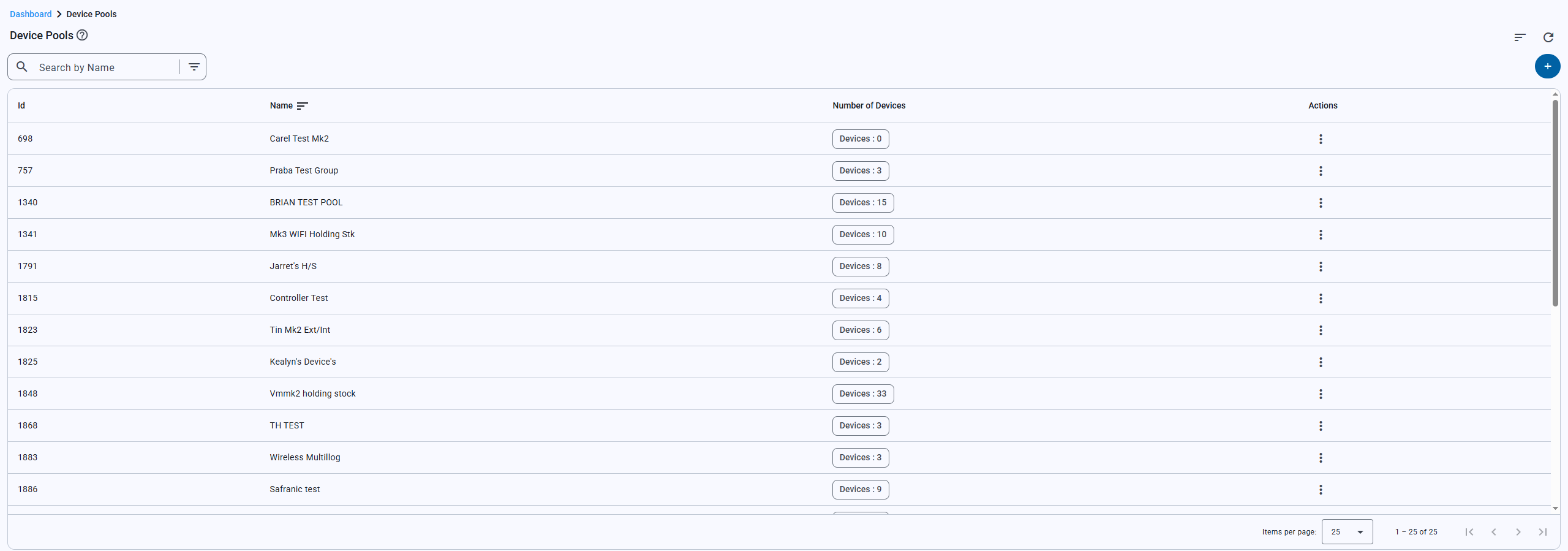The height and width of the screenshot is (551, 1568).
Task: Open actions menu for Wireless Multillog
Action: [1321, 458]
